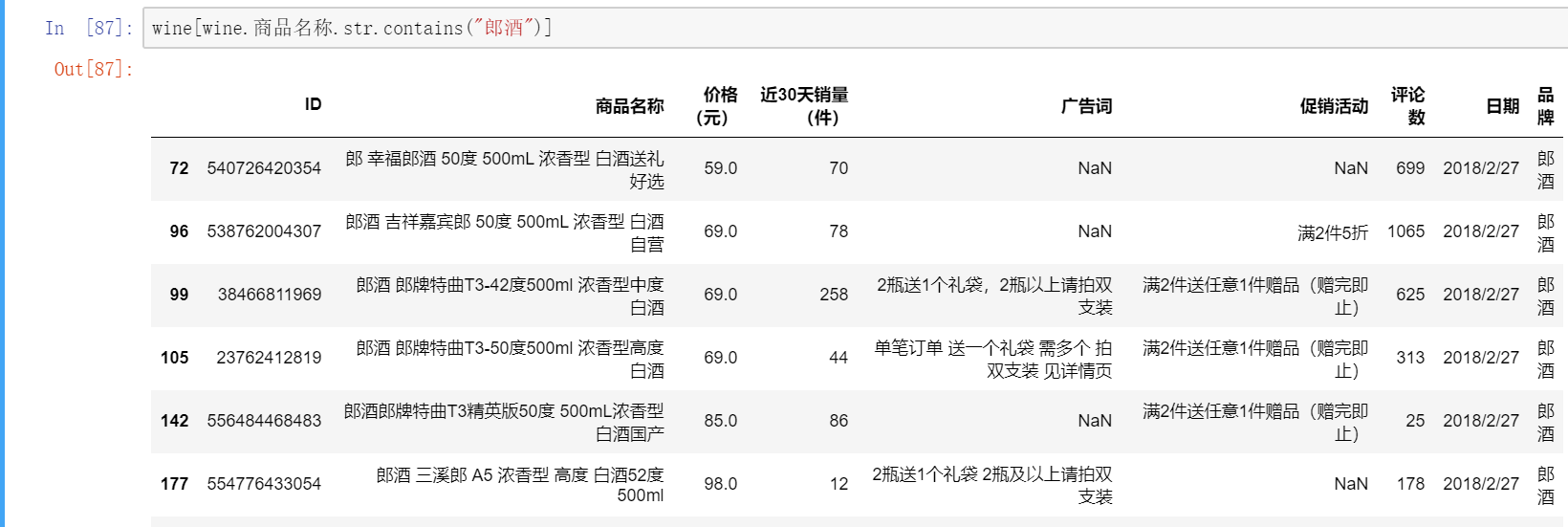Click the 促销活动 column header
The width and height of the screenshot is (1568, 527).
pos(1334,106)
